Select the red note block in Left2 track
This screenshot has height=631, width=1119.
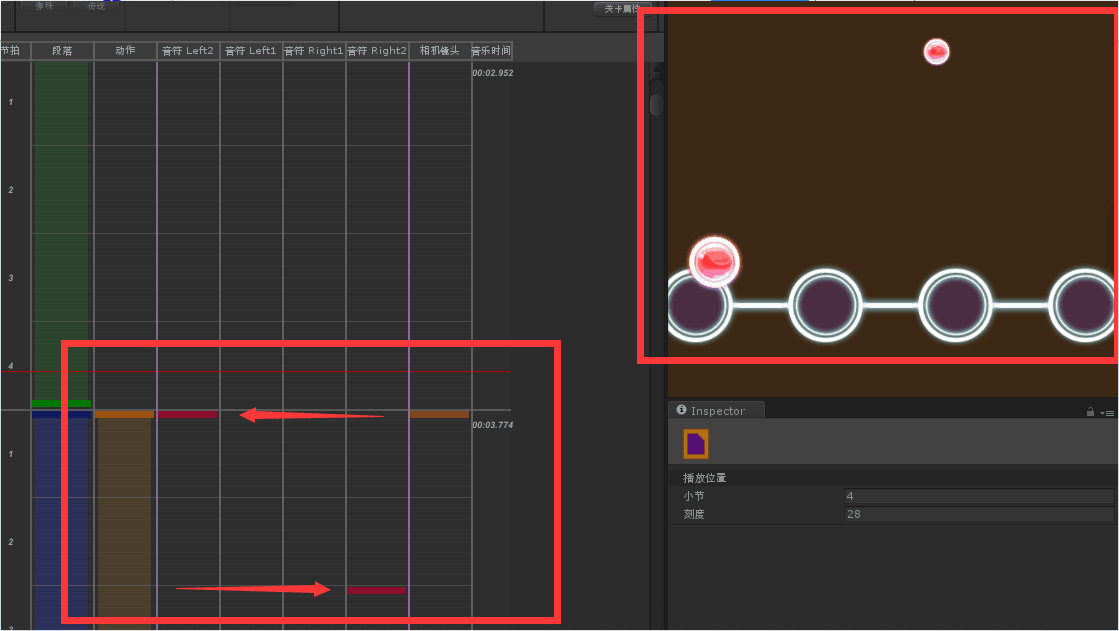[188, 414]
